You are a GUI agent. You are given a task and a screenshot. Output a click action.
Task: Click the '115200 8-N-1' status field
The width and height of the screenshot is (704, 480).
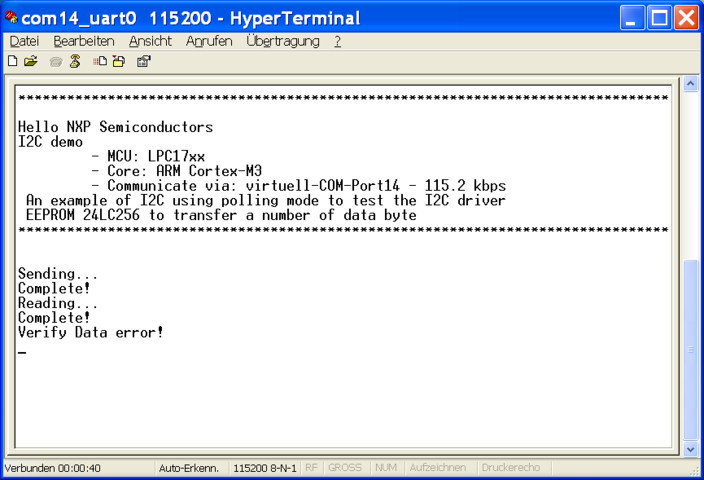(265, 468)
